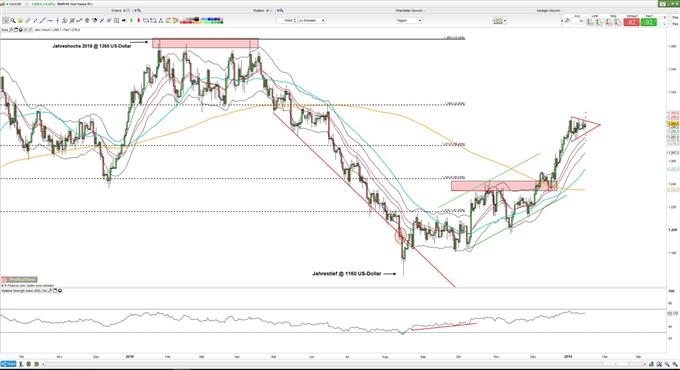Select the rectangle drawing tool
The width and height of the screenshot is (680, 370).
coord(146,20)
